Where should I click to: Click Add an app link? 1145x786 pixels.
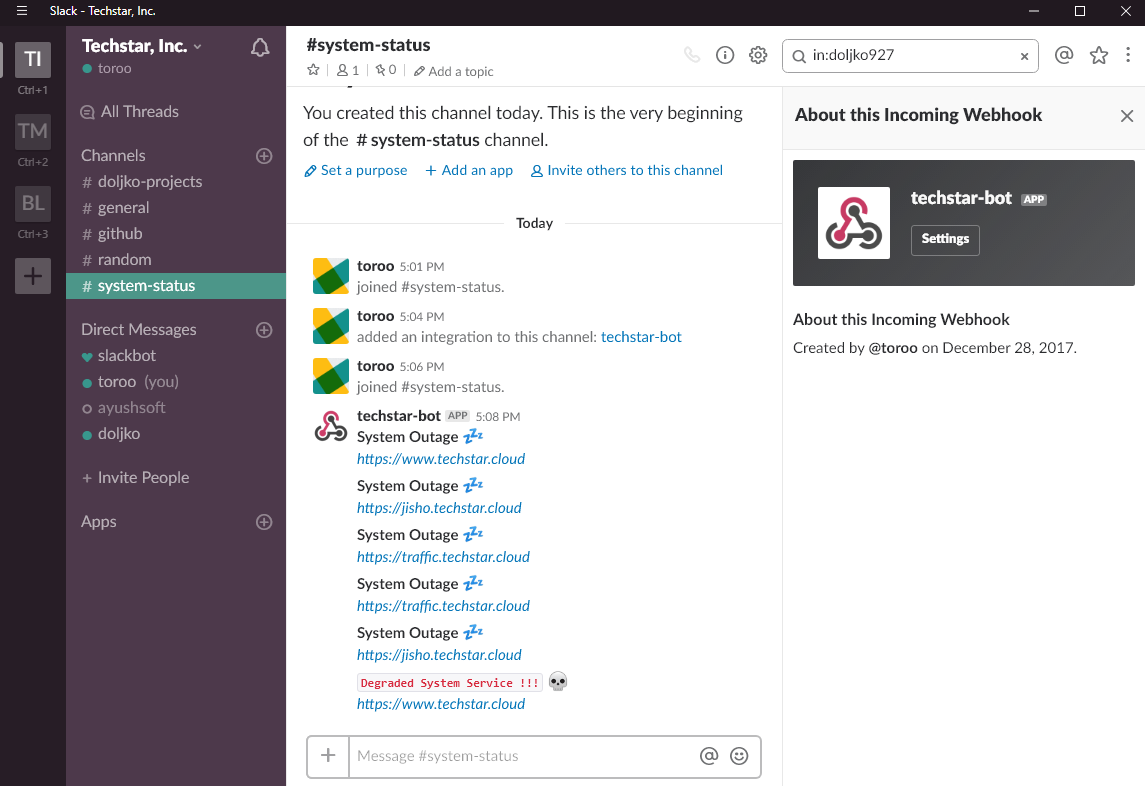tap(469, 170)
